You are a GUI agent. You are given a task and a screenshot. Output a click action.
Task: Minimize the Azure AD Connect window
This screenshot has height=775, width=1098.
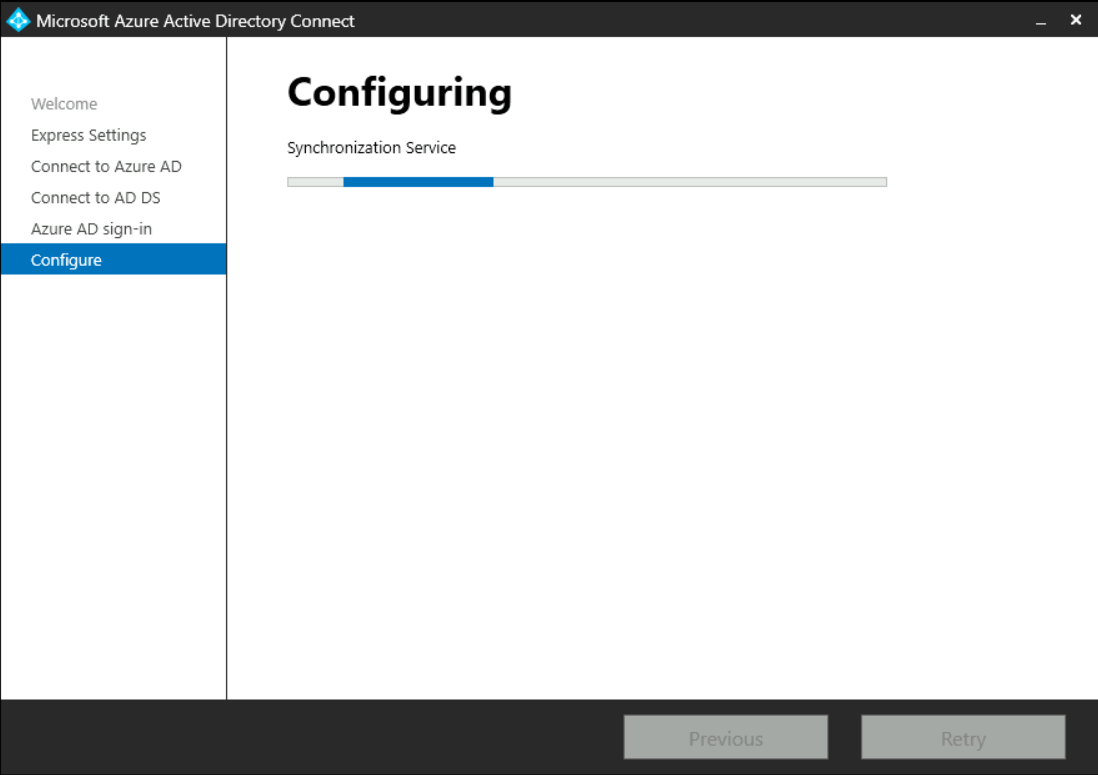[1042, 21]
